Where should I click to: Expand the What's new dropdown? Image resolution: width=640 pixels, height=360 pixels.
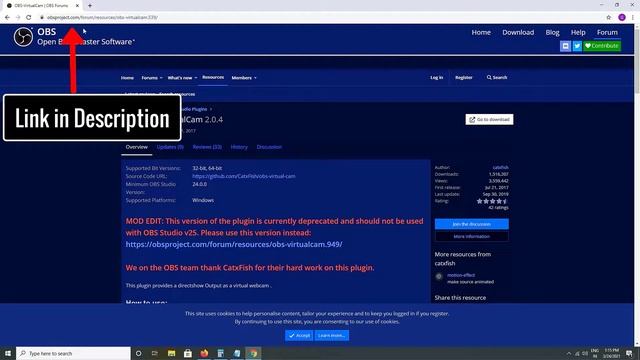coord(182,78)
